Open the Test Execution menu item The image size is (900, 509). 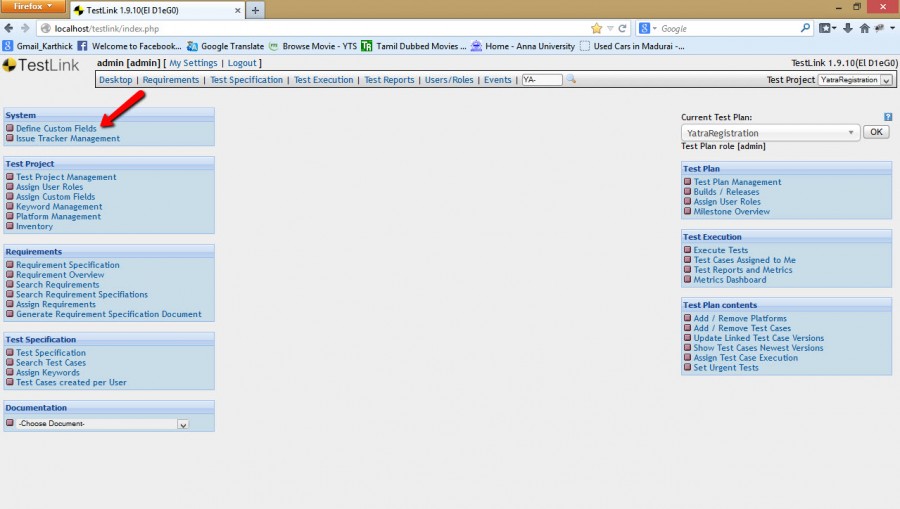(x=324, y=80)
